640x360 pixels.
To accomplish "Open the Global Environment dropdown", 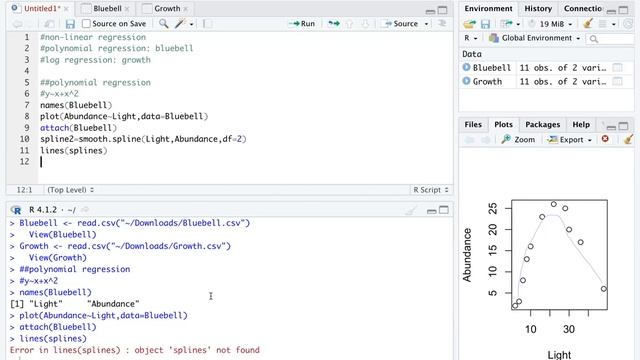I will pyautogui.click(x=535, y=38).
